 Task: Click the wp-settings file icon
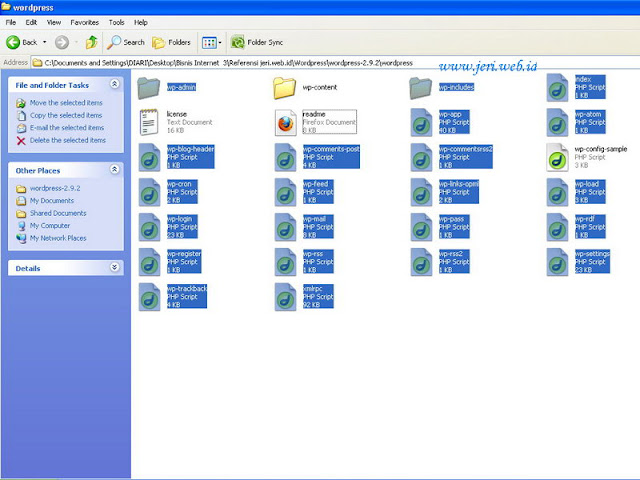(x=557, y=262)
